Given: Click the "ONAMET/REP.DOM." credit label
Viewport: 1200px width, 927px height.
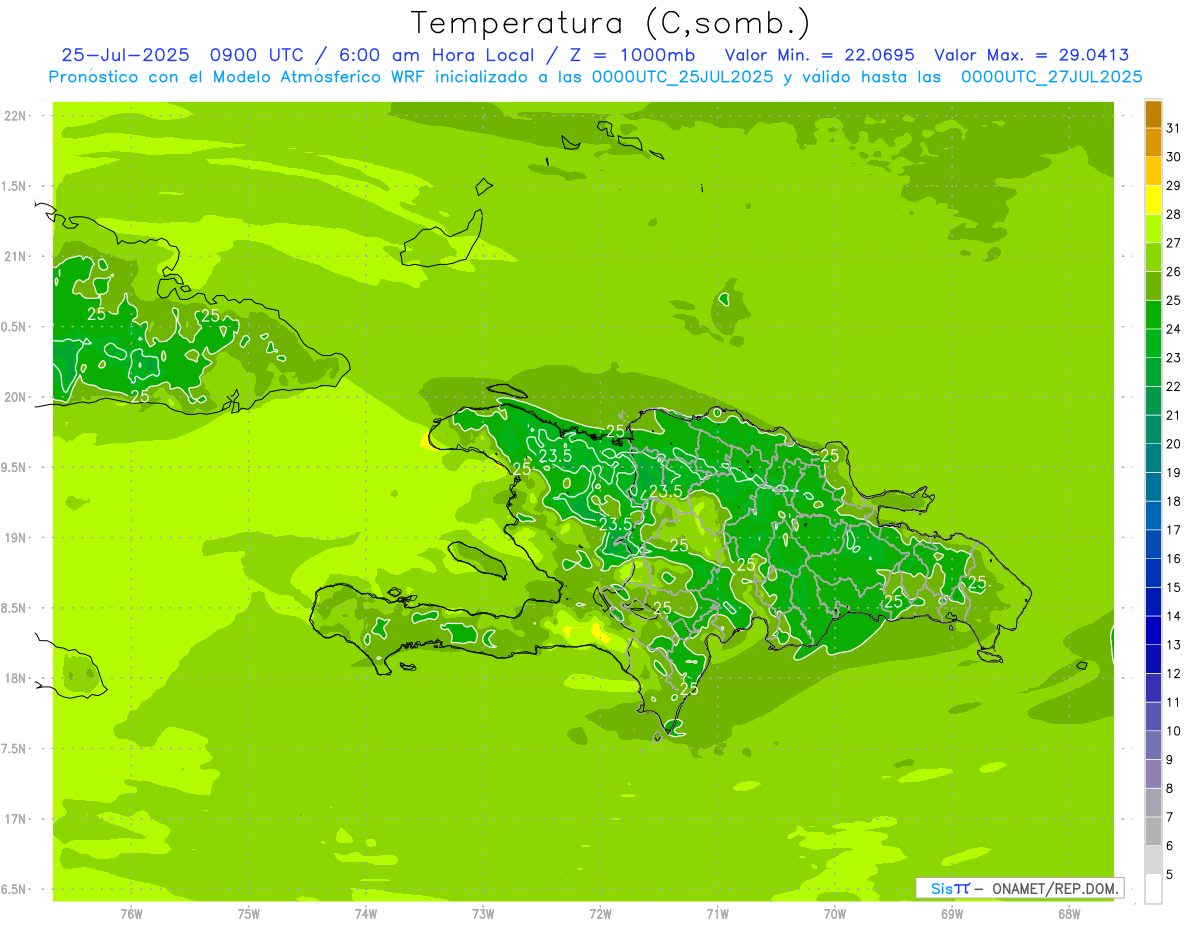Looking at the screenshot, I should point(1057,888).
